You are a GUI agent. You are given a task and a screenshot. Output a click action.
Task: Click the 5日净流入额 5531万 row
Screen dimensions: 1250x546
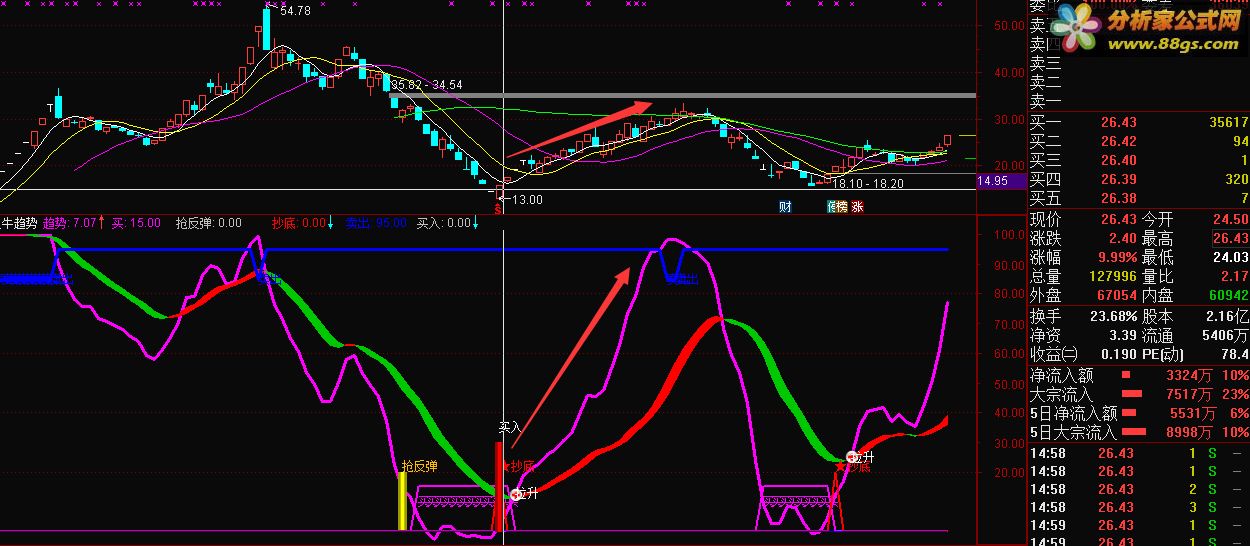tap(1139, 413)
